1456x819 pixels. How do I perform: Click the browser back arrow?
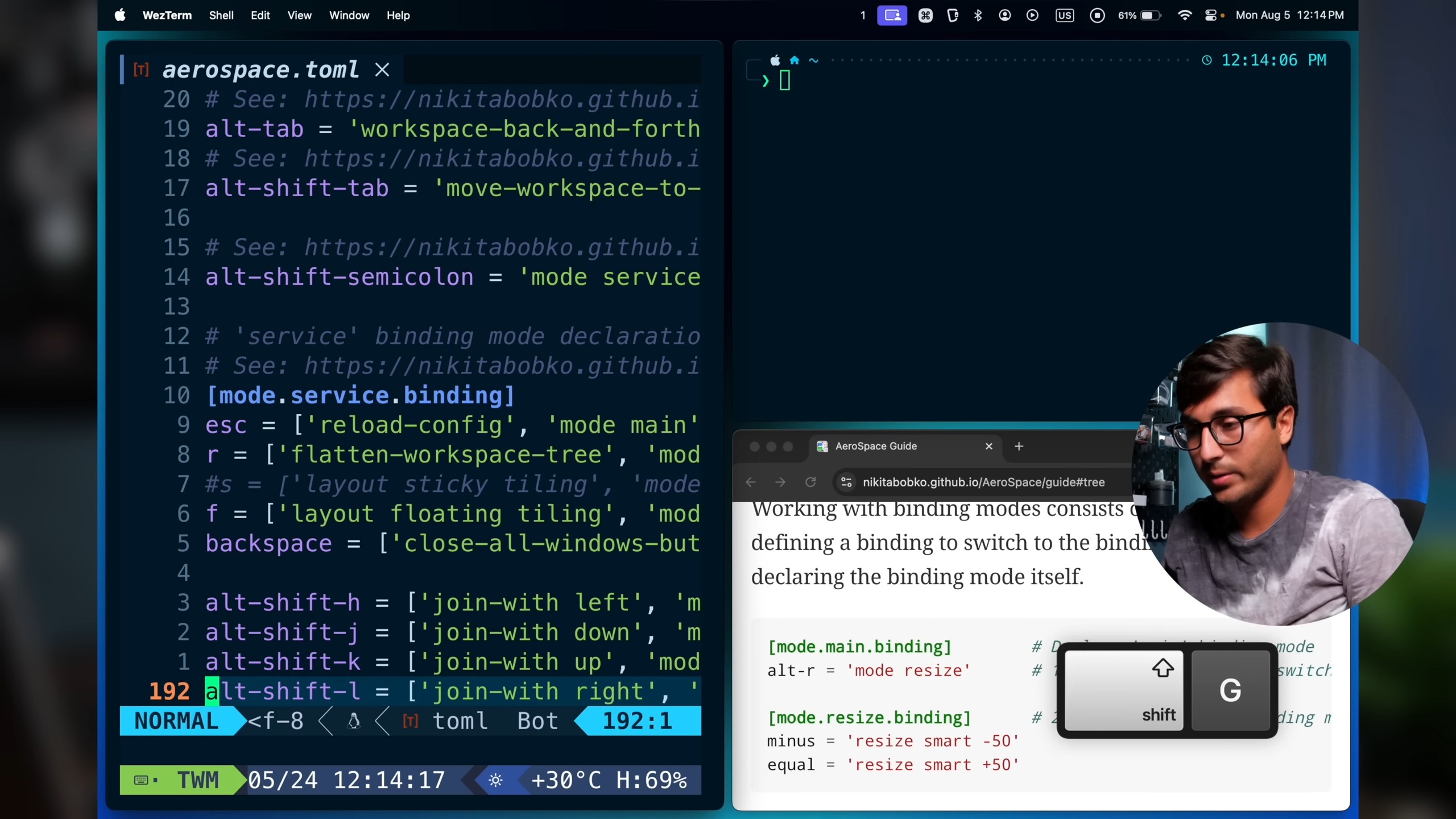751,482
